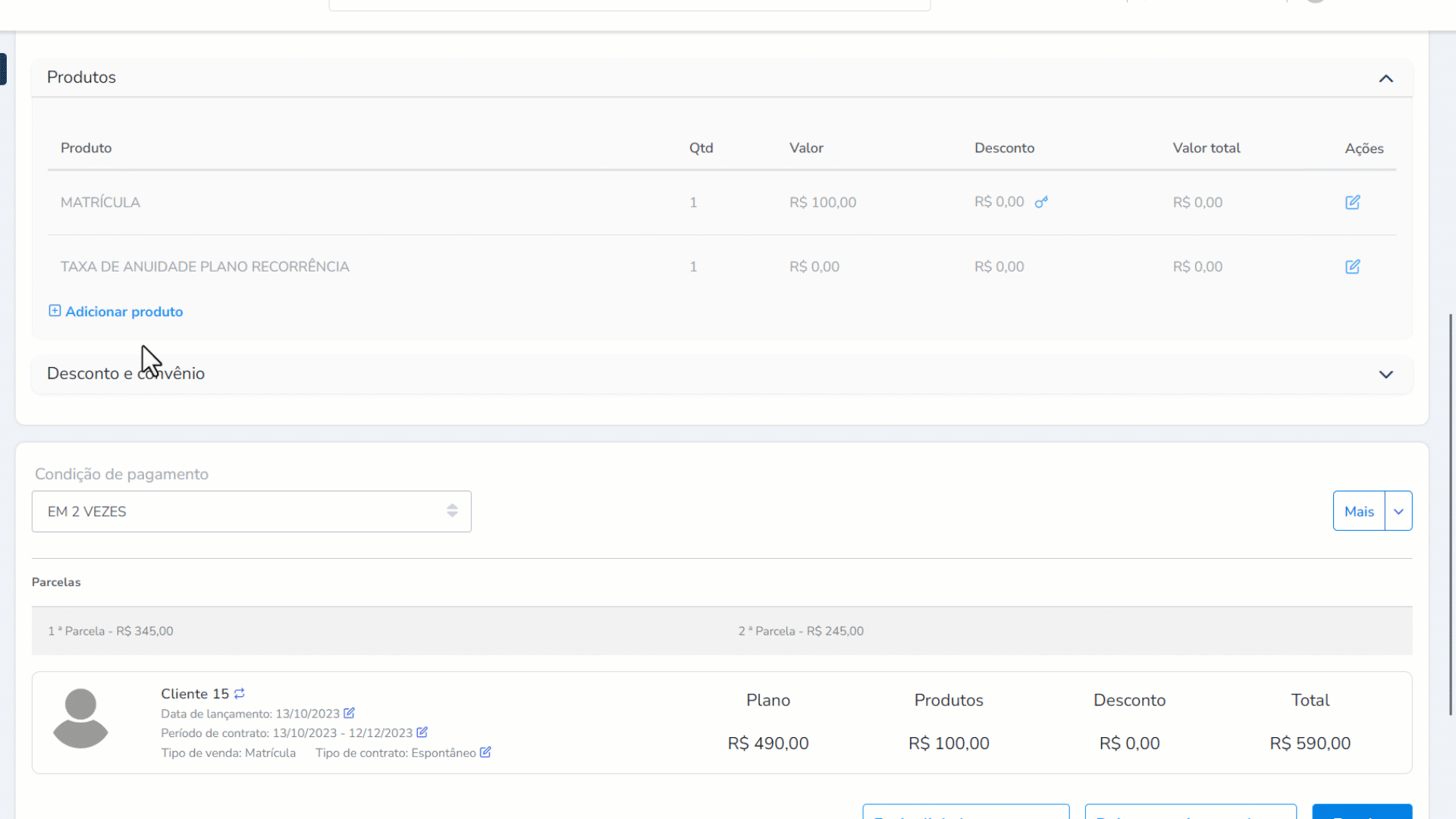Click the Desconto e convênio header title

(x=126, y=374)
